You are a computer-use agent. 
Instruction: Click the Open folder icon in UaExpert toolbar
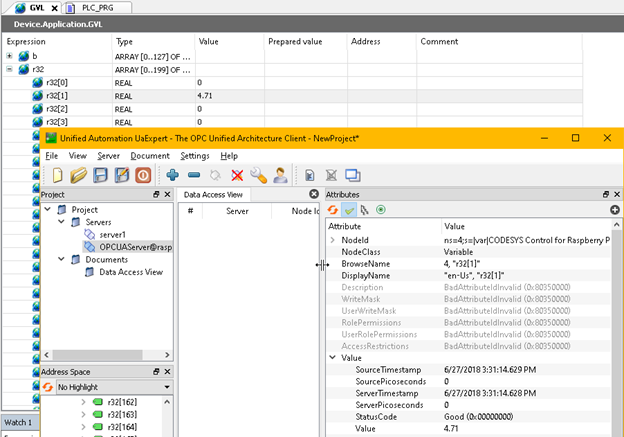(x=79, y=175)
